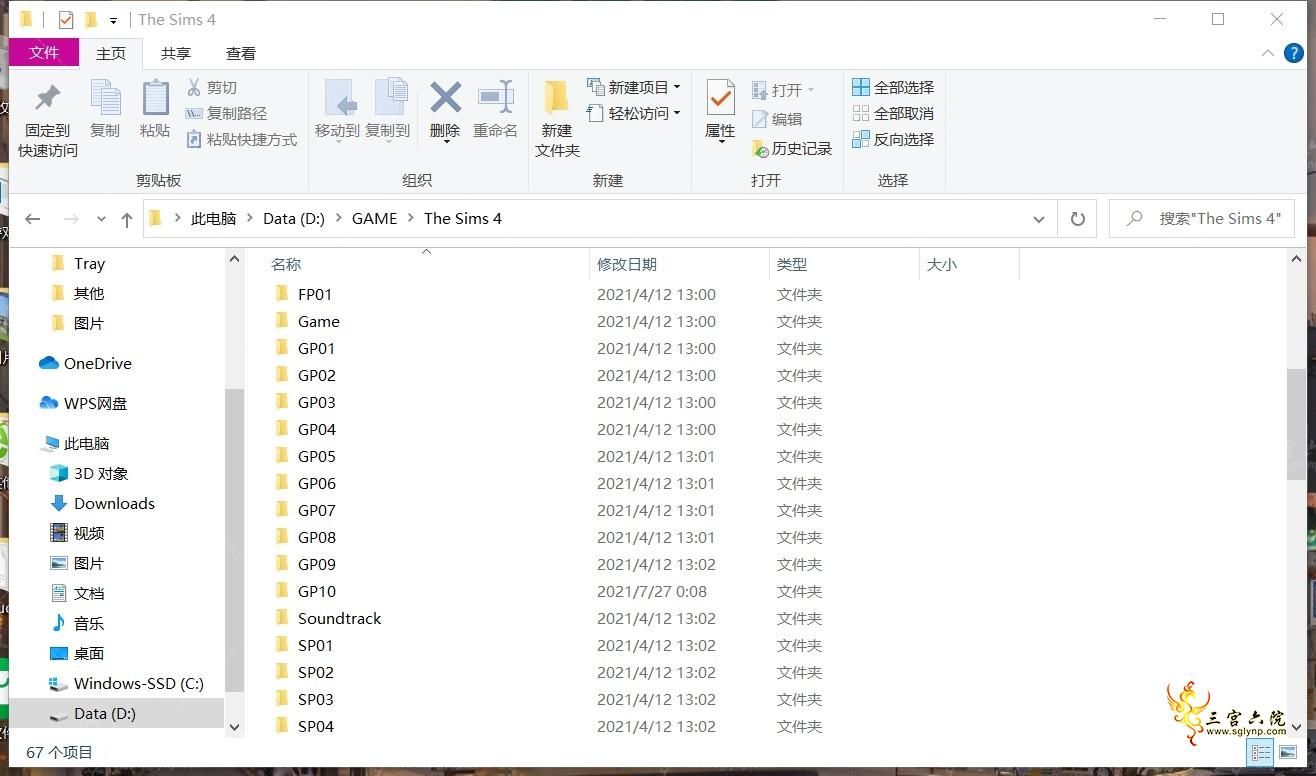
Task: Open Easy Access (轻松访问) dropdown
Action: point(633,113)
